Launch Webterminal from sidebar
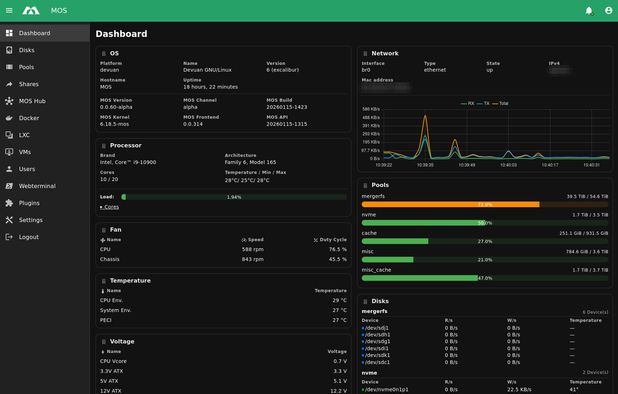The width and height of the screenshot is (618, 394). coord(45,186)
